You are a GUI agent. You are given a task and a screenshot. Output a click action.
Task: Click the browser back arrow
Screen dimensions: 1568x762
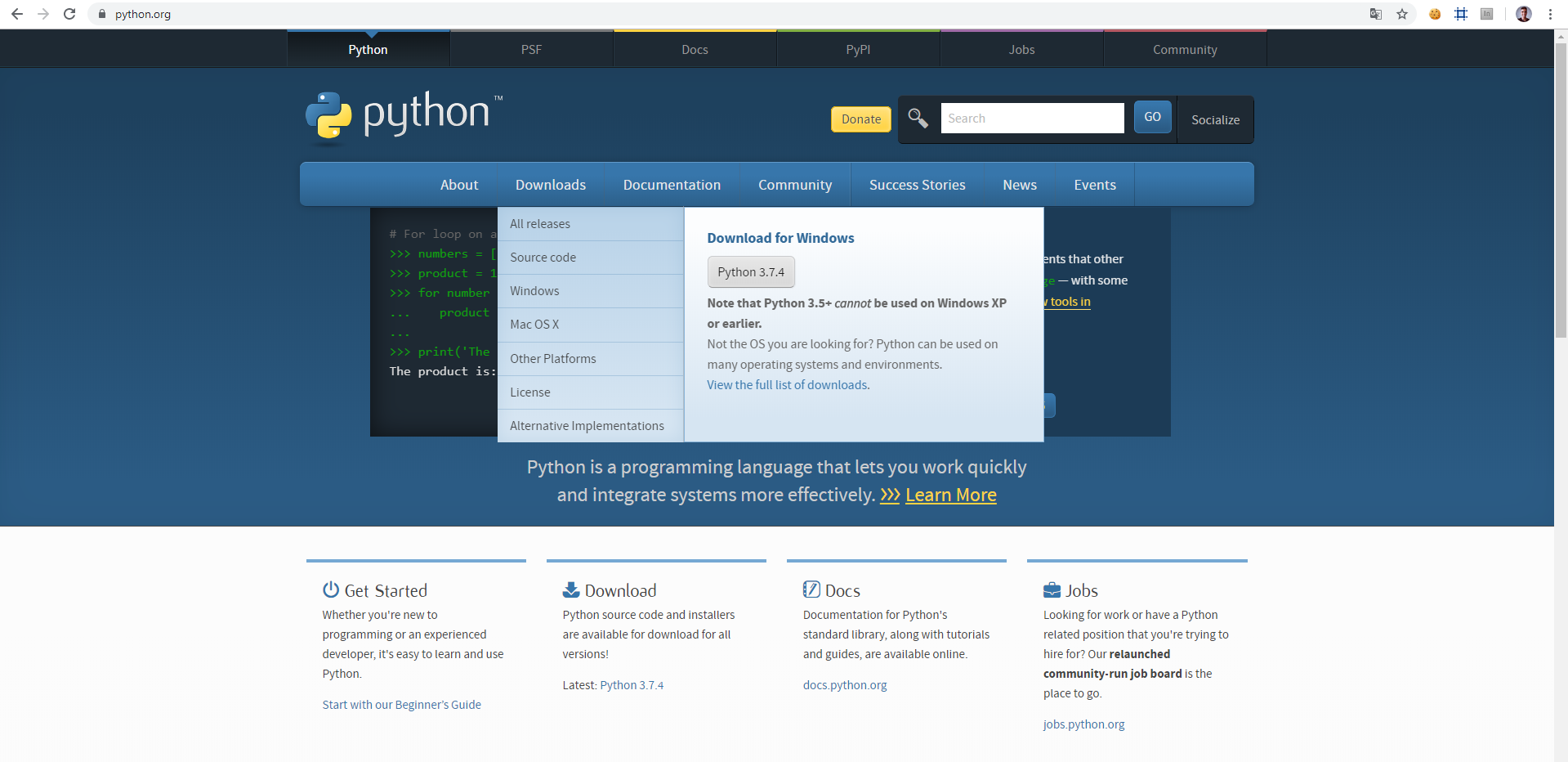point(17,14)
